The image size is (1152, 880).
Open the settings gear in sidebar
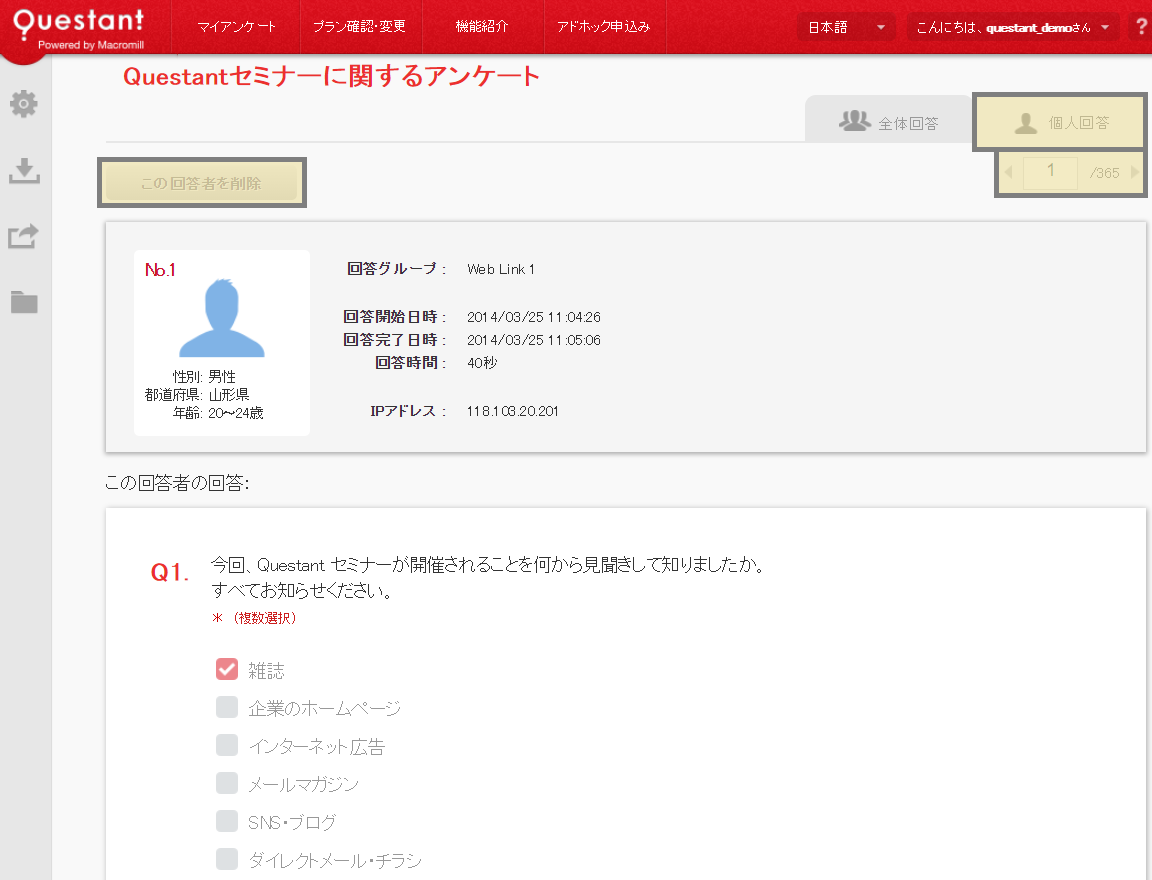24,104
